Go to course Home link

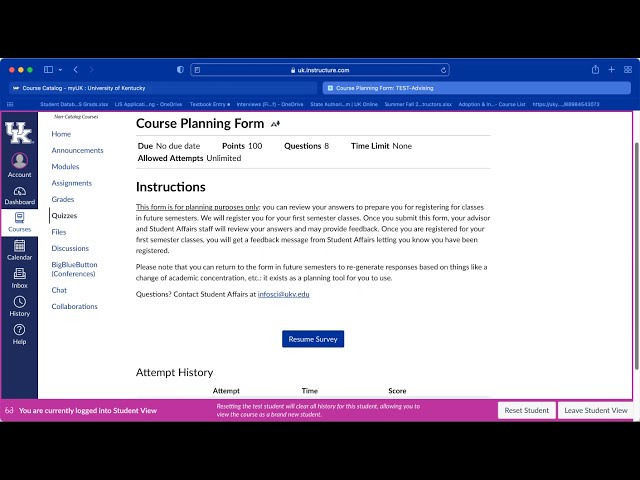coord(61,134)
